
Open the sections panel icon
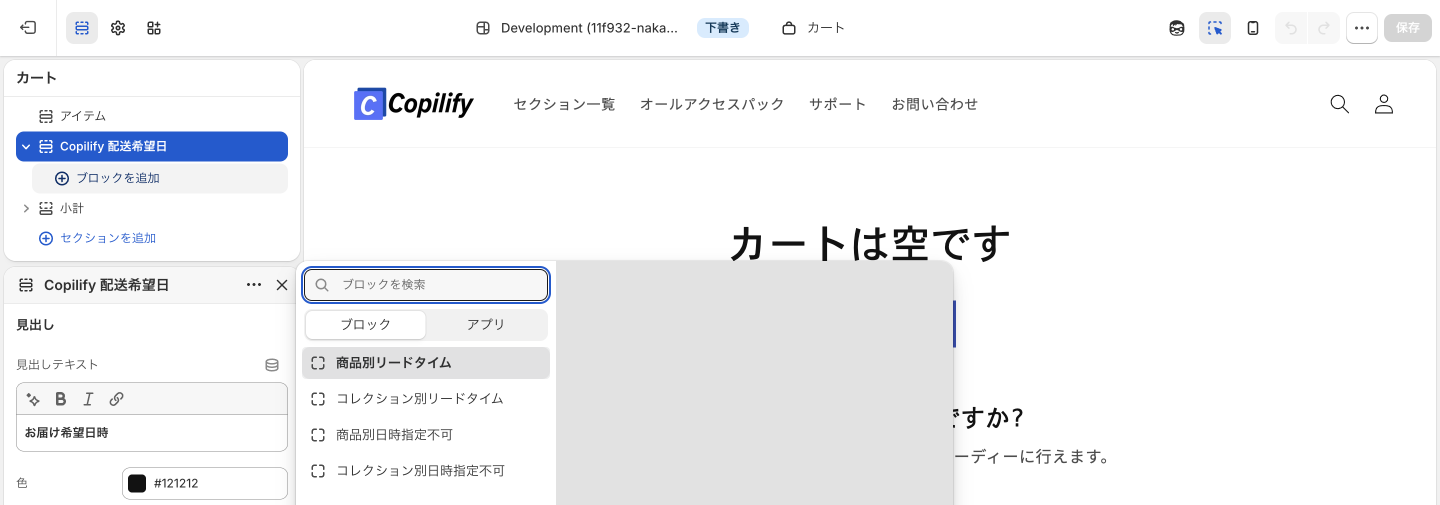(82, 28)
